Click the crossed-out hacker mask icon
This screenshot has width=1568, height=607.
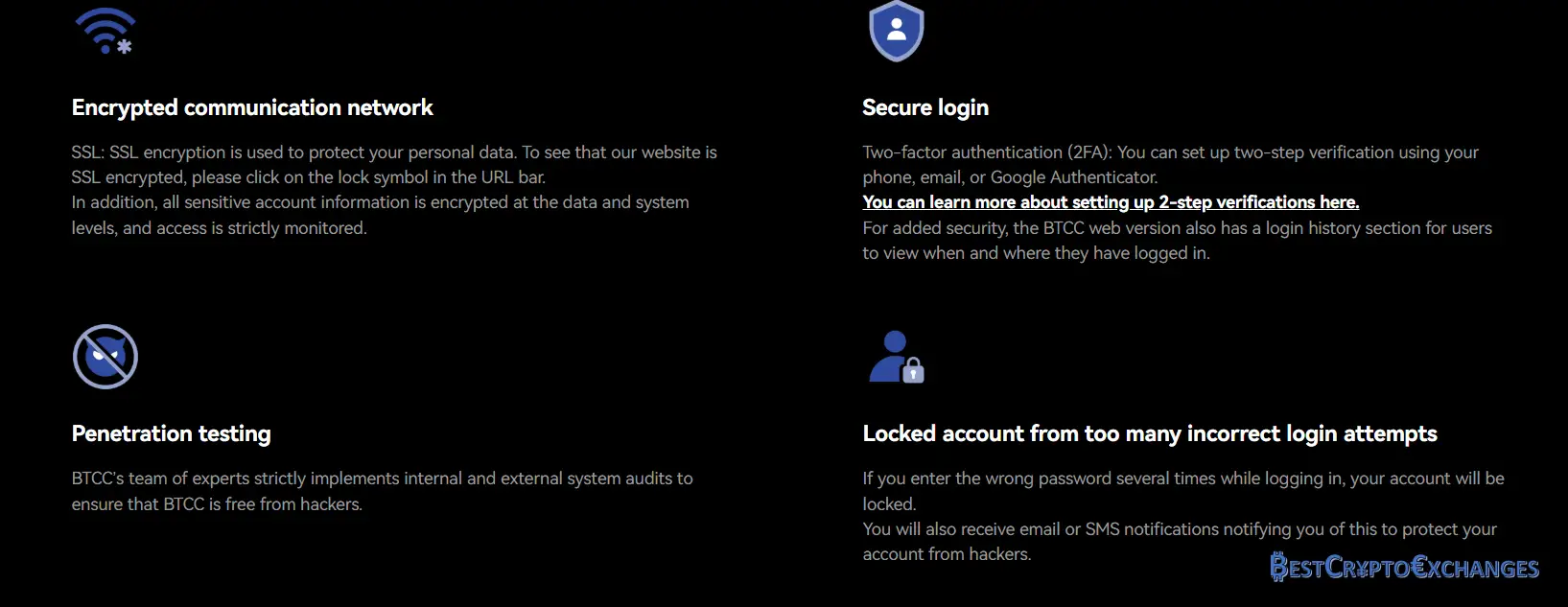105,357
